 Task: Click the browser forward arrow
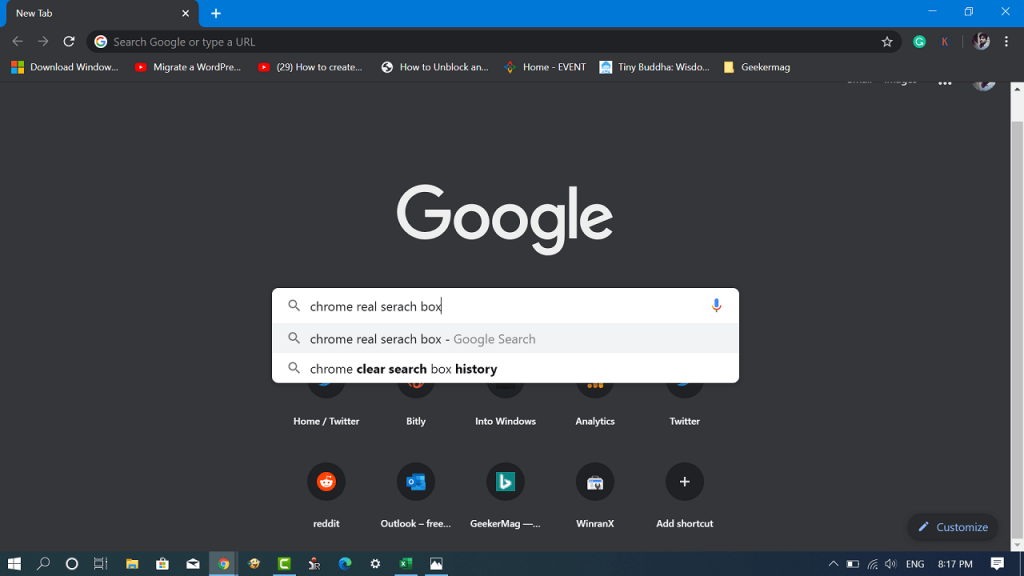43,42
